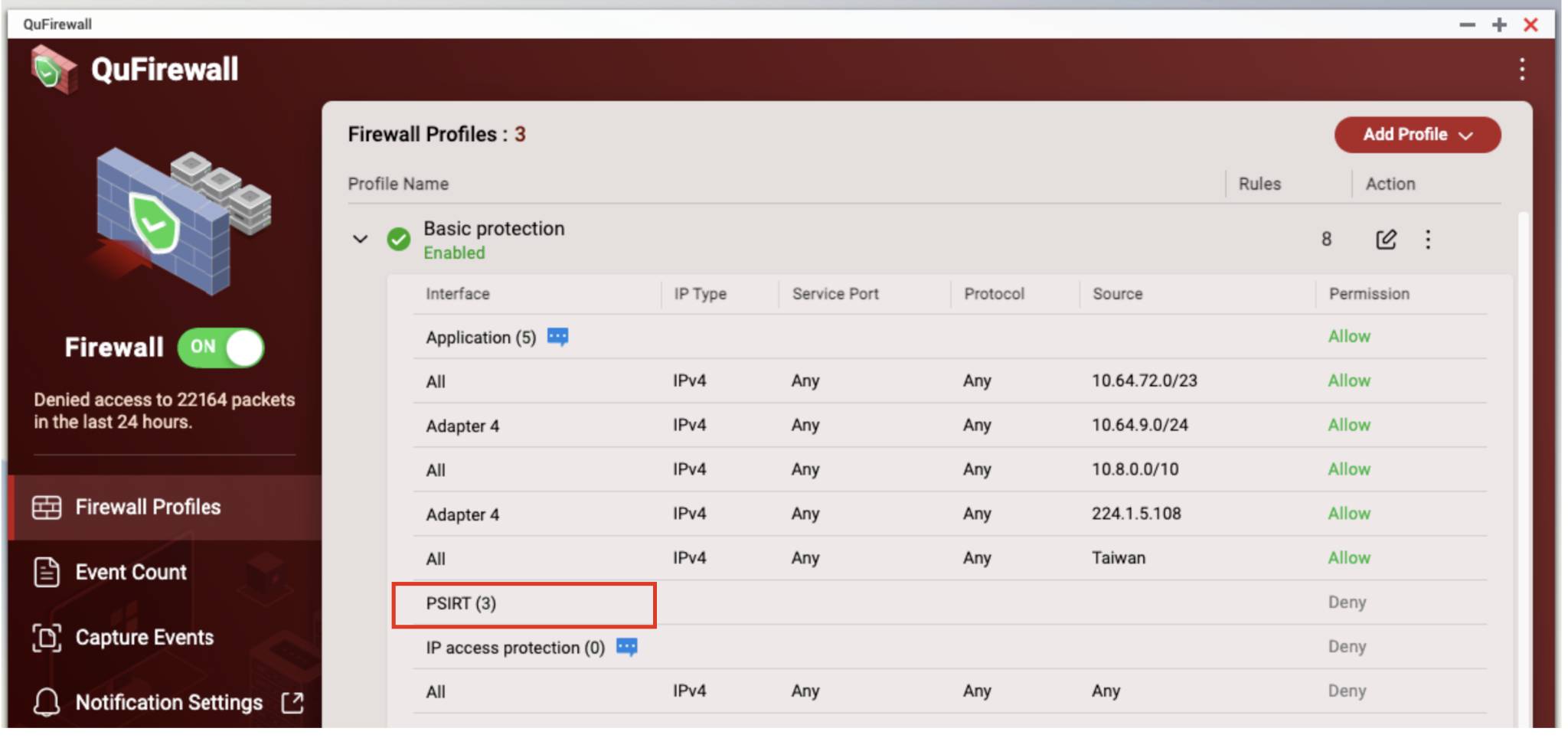Click the Application (5) rule entry
The height and width of the screenshot is (738, 1568).
click(x=481, y=338)
